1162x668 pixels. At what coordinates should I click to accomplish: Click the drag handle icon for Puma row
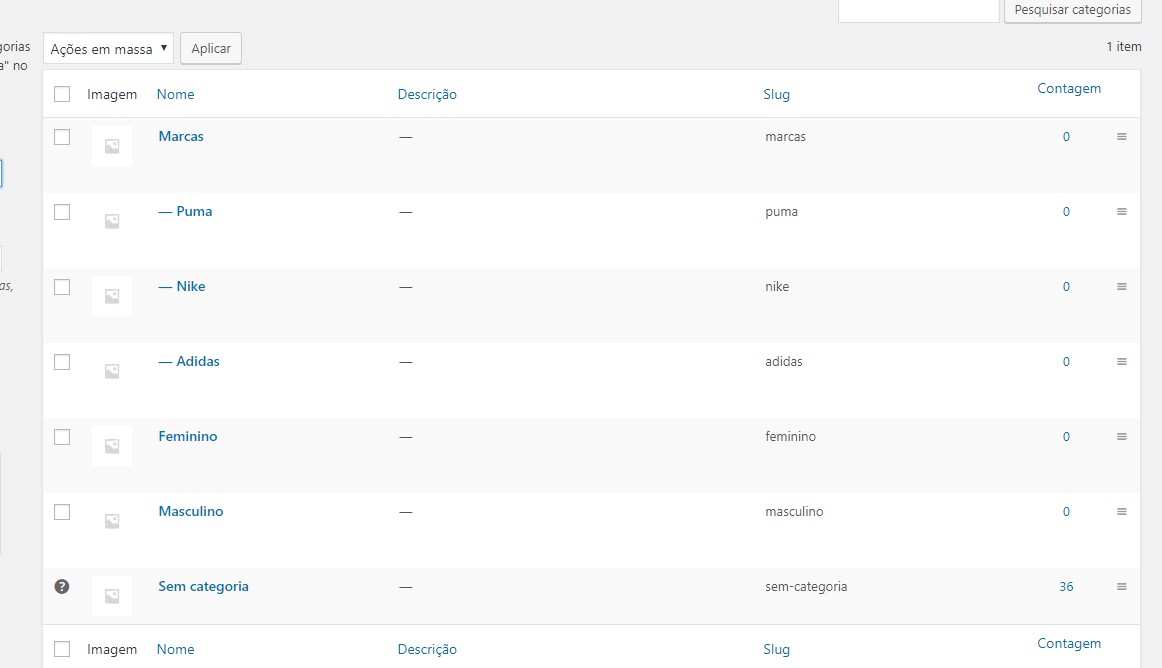click(x=1121, y=211)
